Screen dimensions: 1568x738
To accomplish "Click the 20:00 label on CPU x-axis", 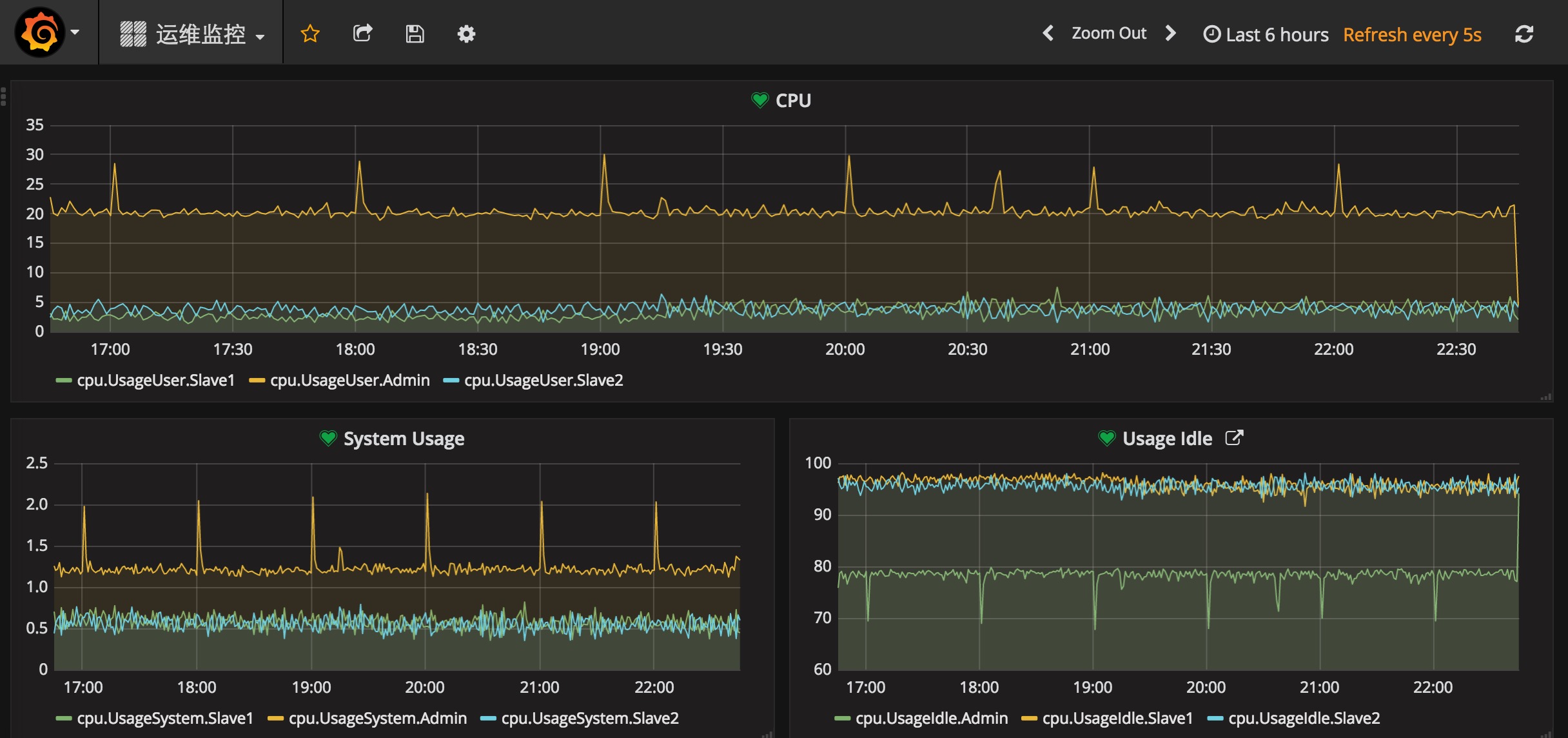I will coord(845,350).
